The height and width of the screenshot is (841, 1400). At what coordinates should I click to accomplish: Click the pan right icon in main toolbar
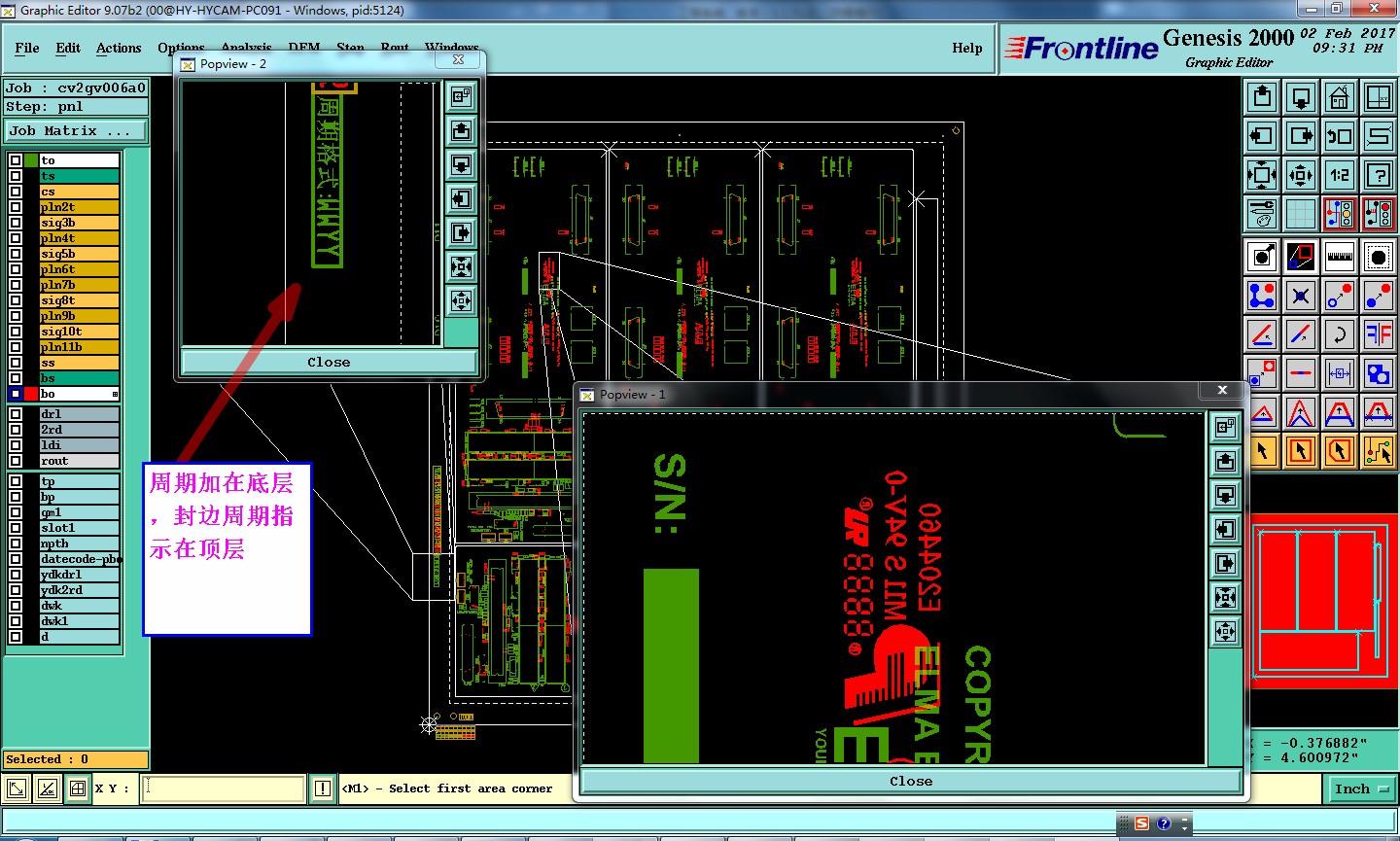point(1301,136)
